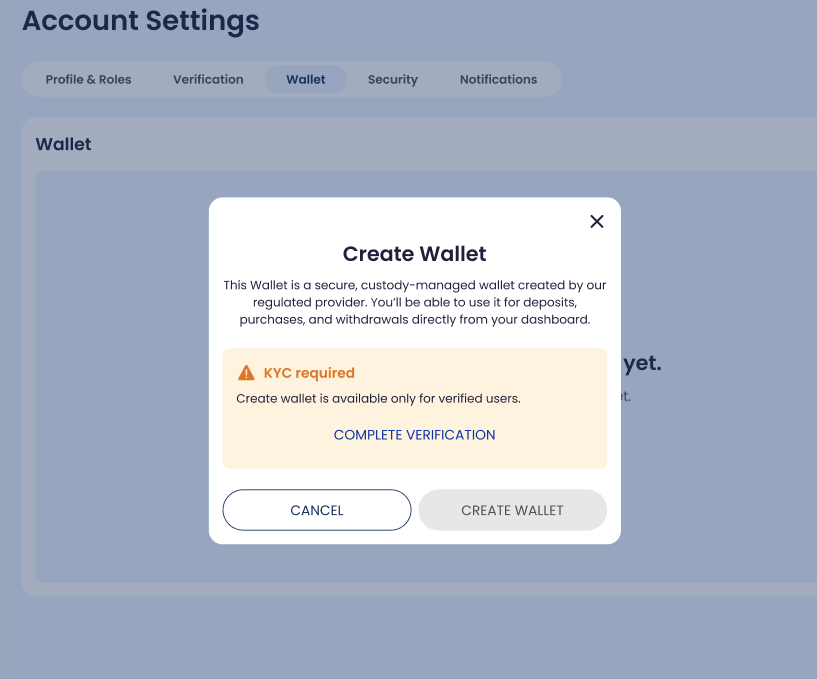Click the partially hidden 'yet.' text
The height and width of the screenshot is (679, 817).
tap(642, 363)
